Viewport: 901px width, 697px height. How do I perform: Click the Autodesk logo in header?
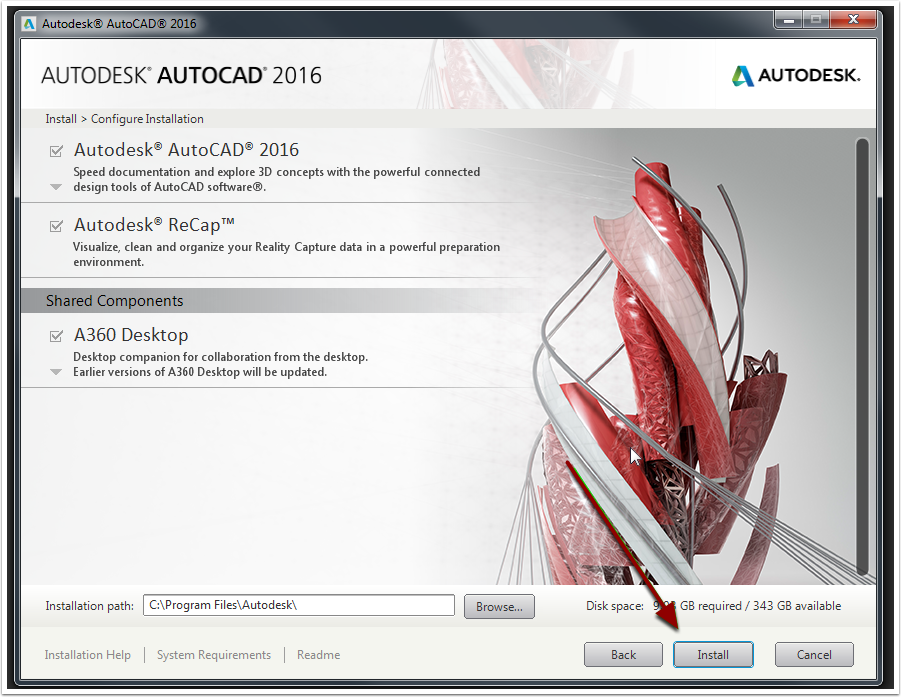[x=796, y=75]
